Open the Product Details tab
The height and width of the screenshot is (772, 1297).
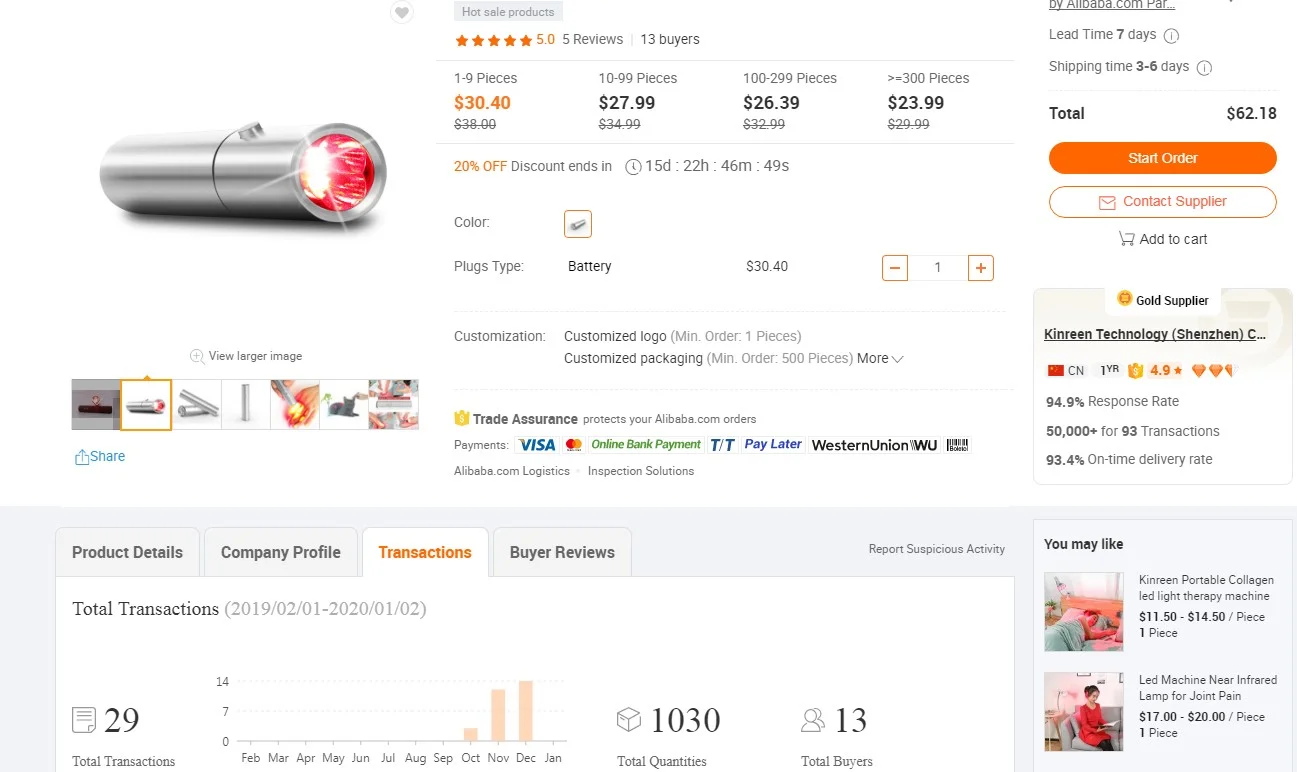click(127, 552)
